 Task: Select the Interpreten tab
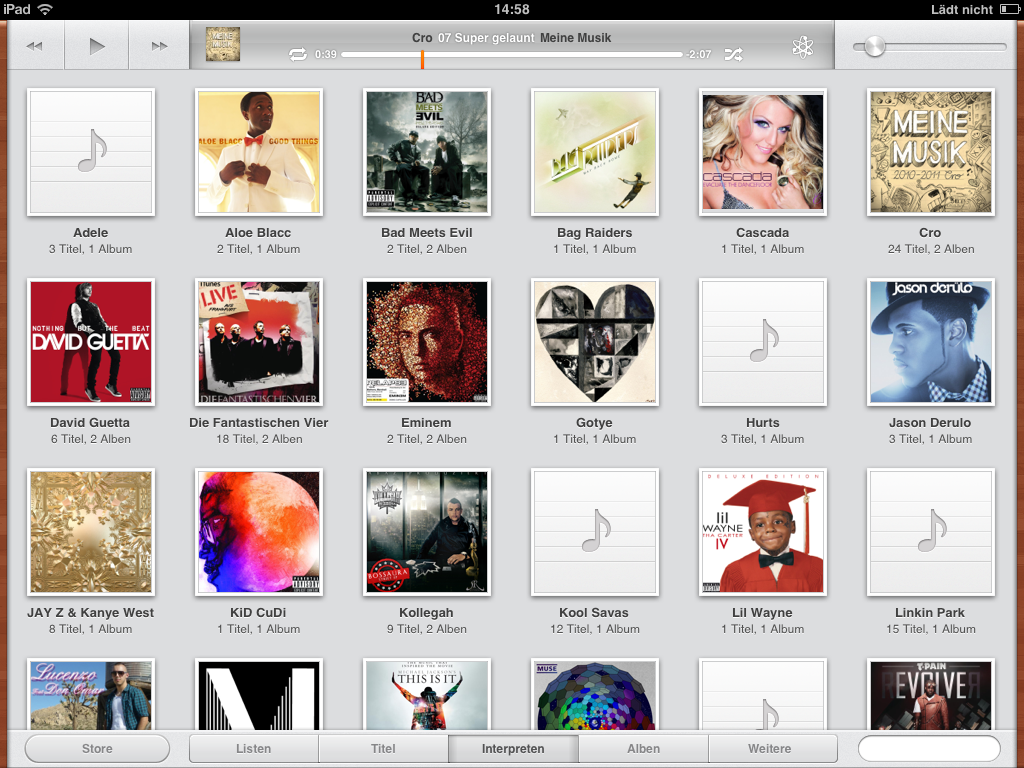tap(513, 748)
